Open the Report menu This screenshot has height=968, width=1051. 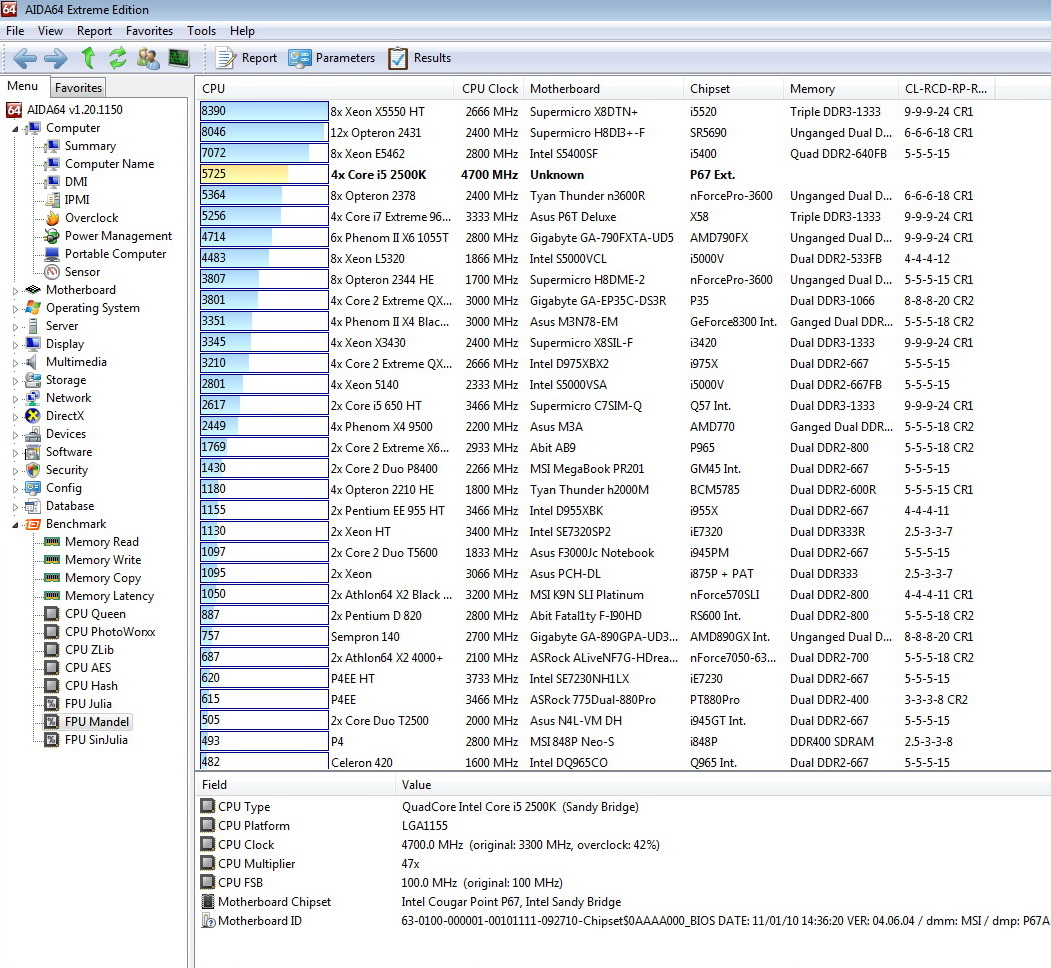point(95,31)
